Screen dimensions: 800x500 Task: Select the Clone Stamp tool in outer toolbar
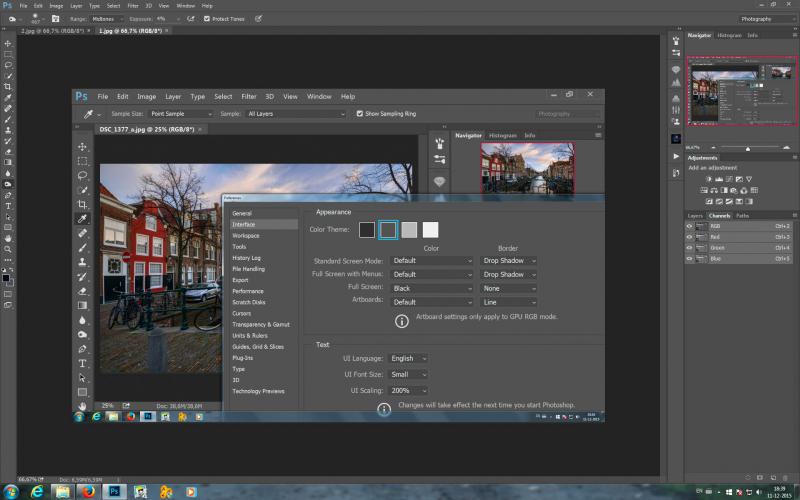[8, 130]
